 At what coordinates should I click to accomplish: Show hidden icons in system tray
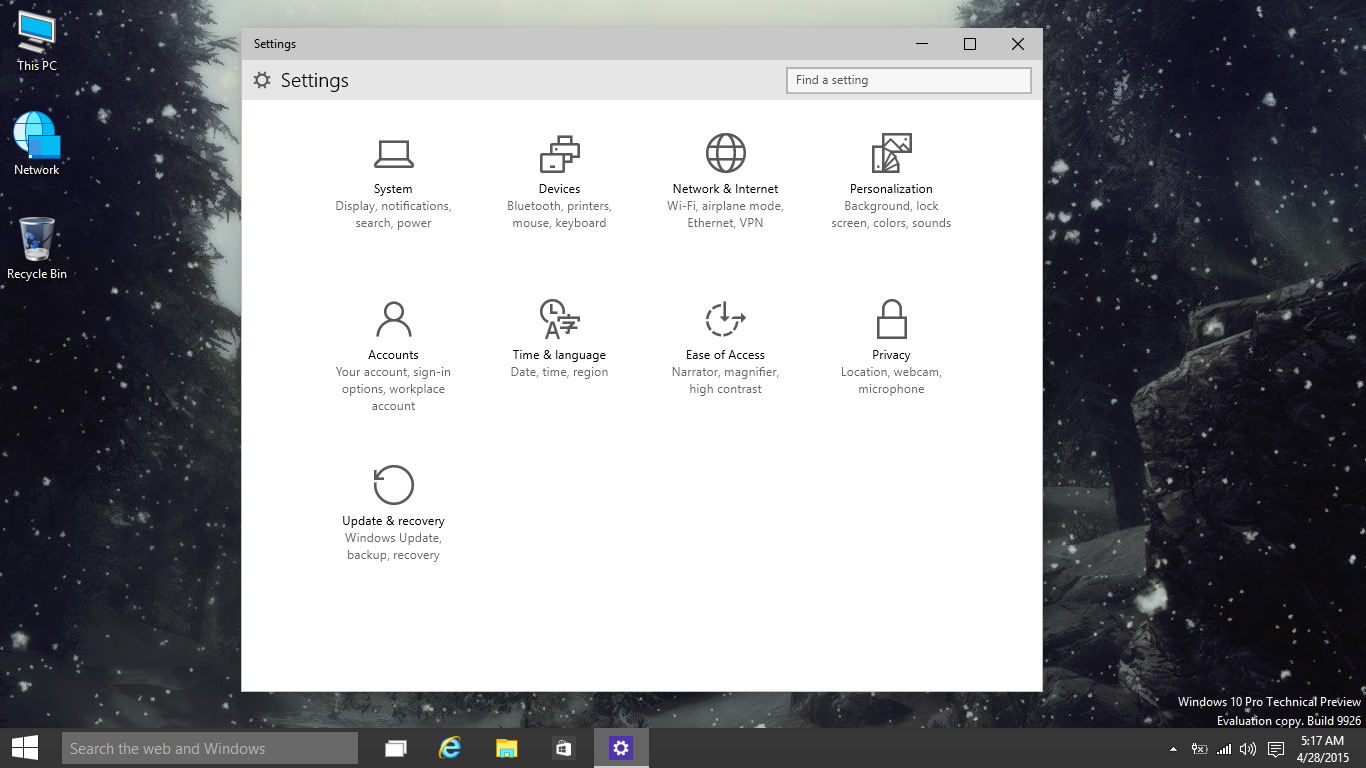click(1173, 749)
